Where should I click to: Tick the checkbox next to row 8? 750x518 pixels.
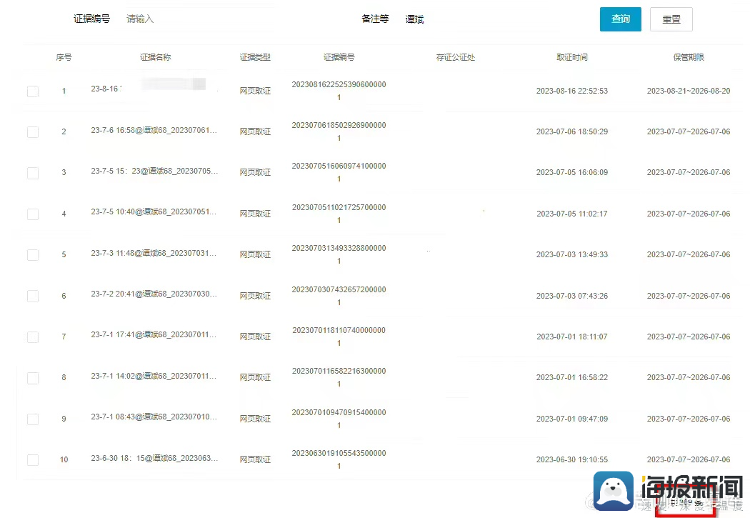click(33, 378)
